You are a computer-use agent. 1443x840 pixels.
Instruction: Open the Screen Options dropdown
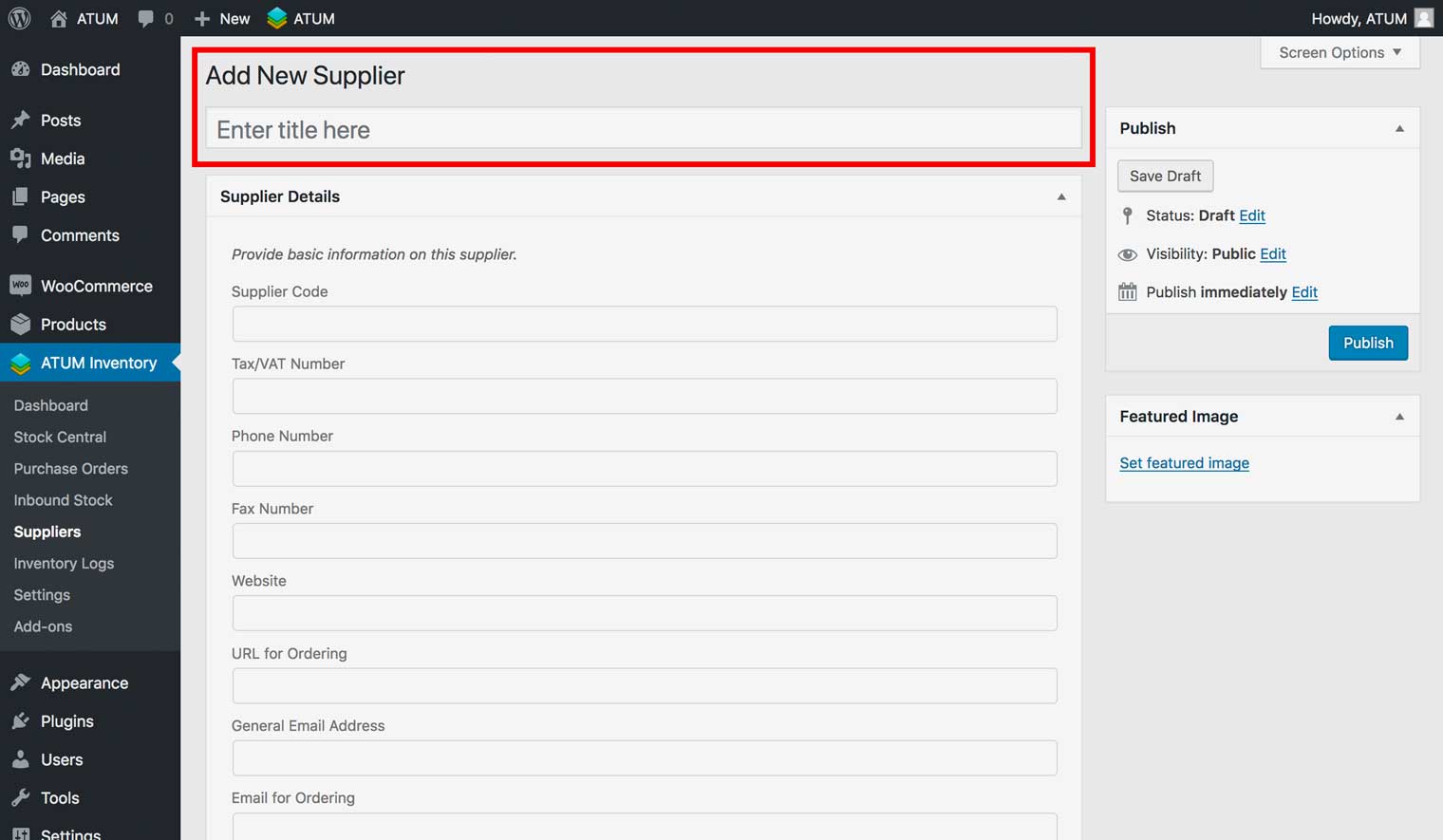pos(1340,52)
